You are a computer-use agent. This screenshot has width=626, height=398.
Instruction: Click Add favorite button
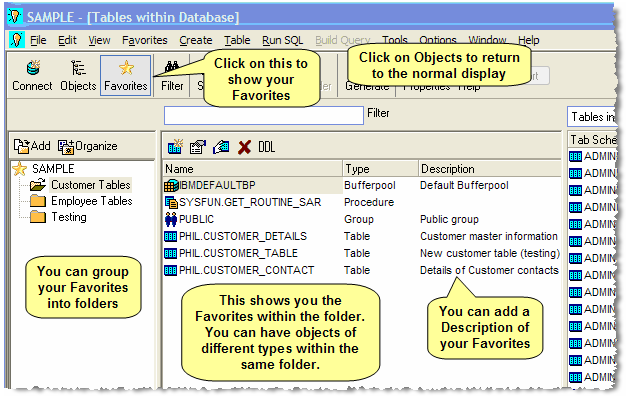coord(32,146)
